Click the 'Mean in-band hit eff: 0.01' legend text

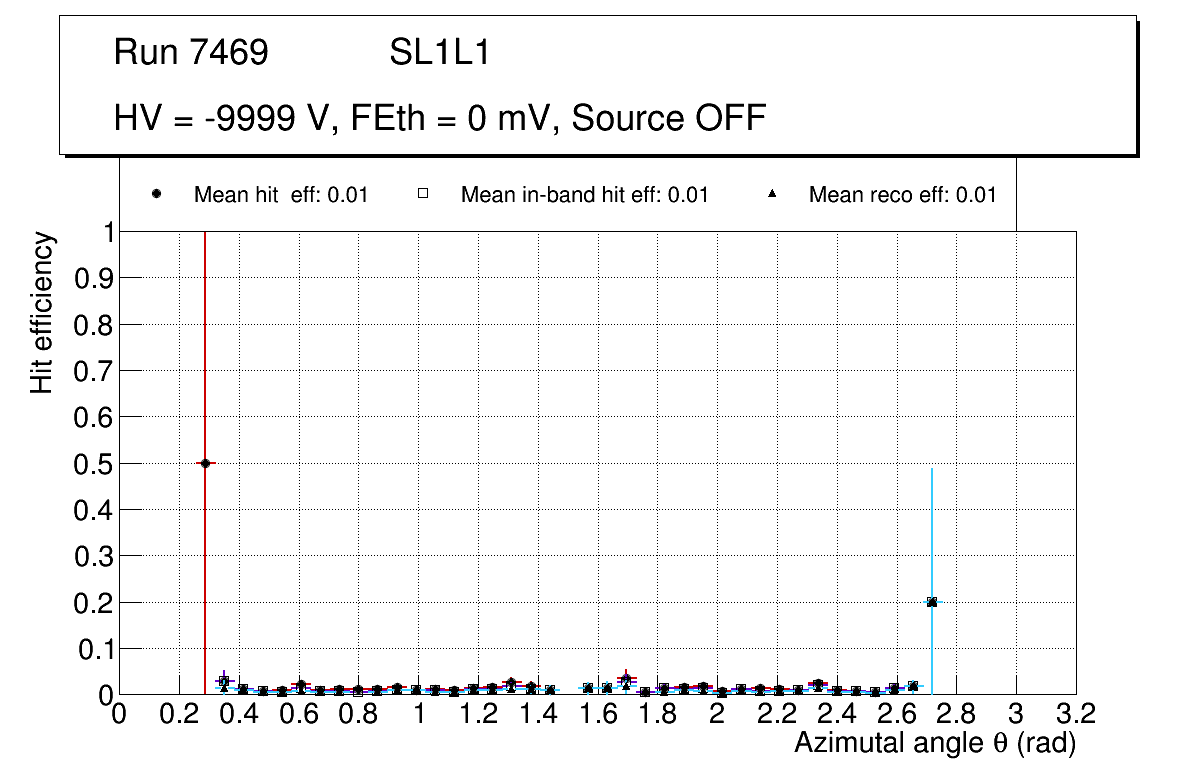pos(584,195)
